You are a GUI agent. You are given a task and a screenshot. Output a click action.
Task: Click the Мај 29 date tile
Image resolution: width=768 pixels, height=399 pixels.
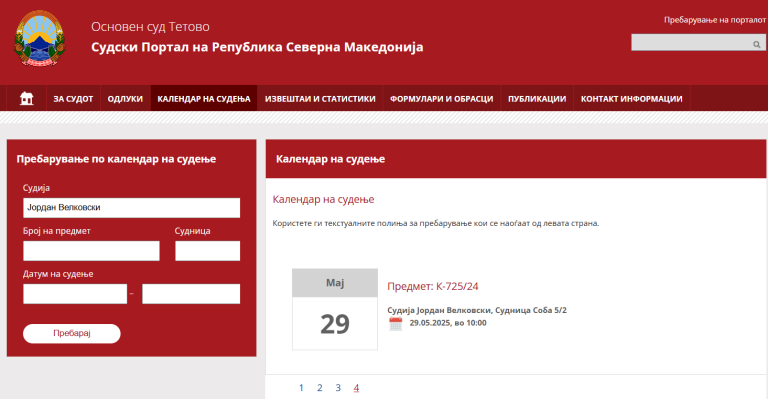click(x=335, y=309)
